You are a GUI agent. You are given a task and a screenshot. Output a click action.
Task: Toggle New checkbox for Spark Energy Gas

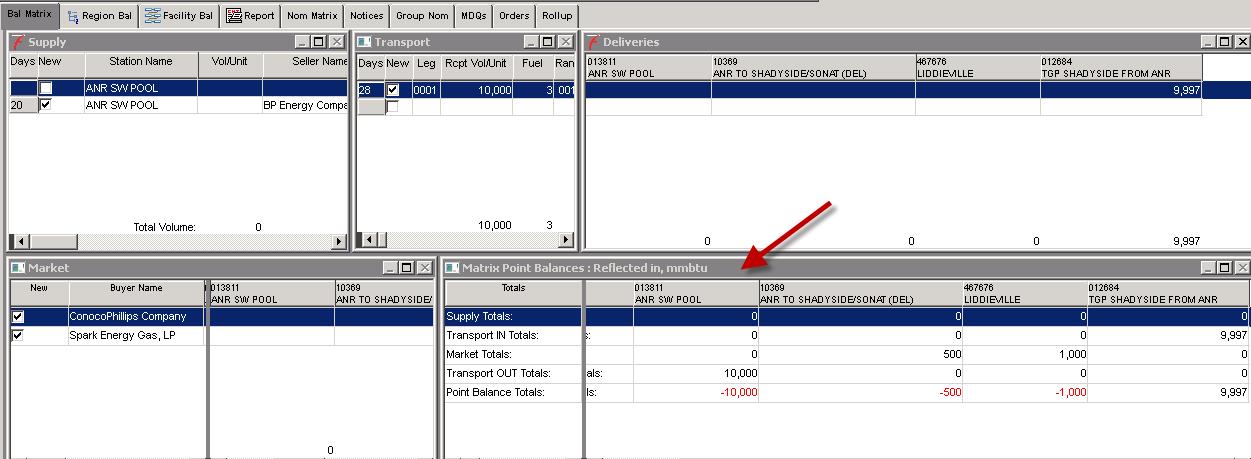pyautogui.click(x=17, y=336)
